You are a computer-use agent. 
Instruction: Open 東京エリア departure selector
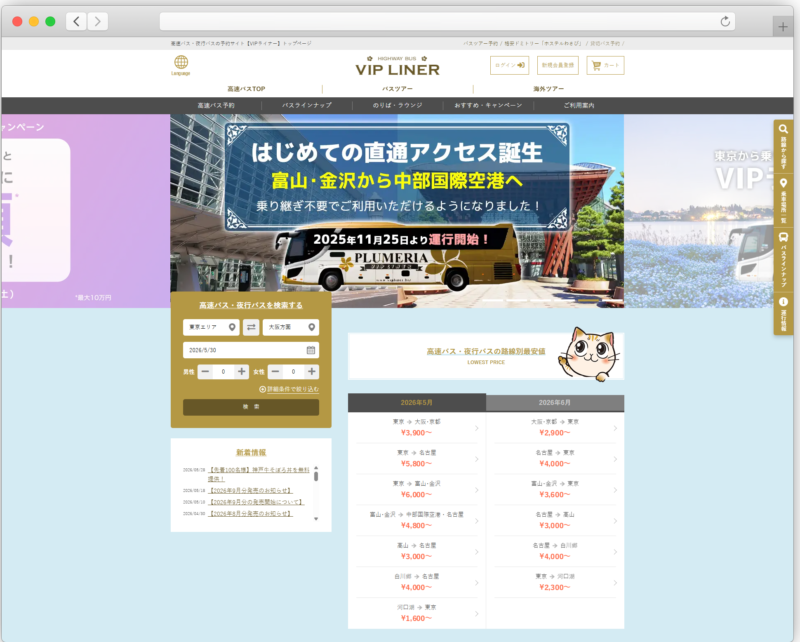211,327
